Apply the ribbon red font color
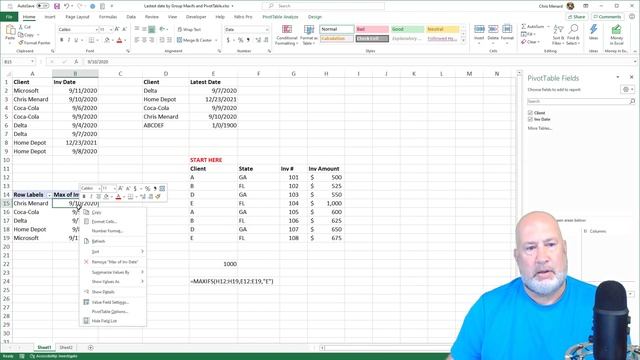 (119, 40)
